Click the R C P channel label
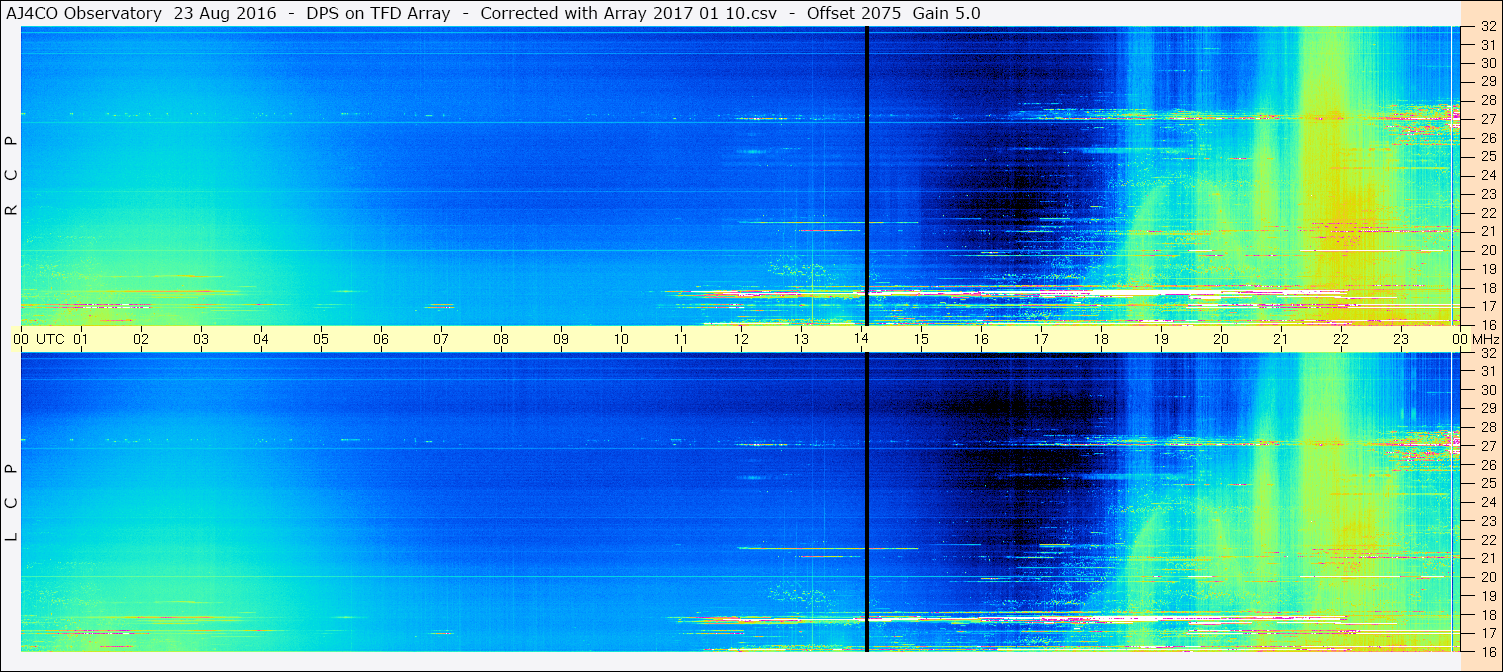The height and width of the screenshot is (672, 1503). 11,176
